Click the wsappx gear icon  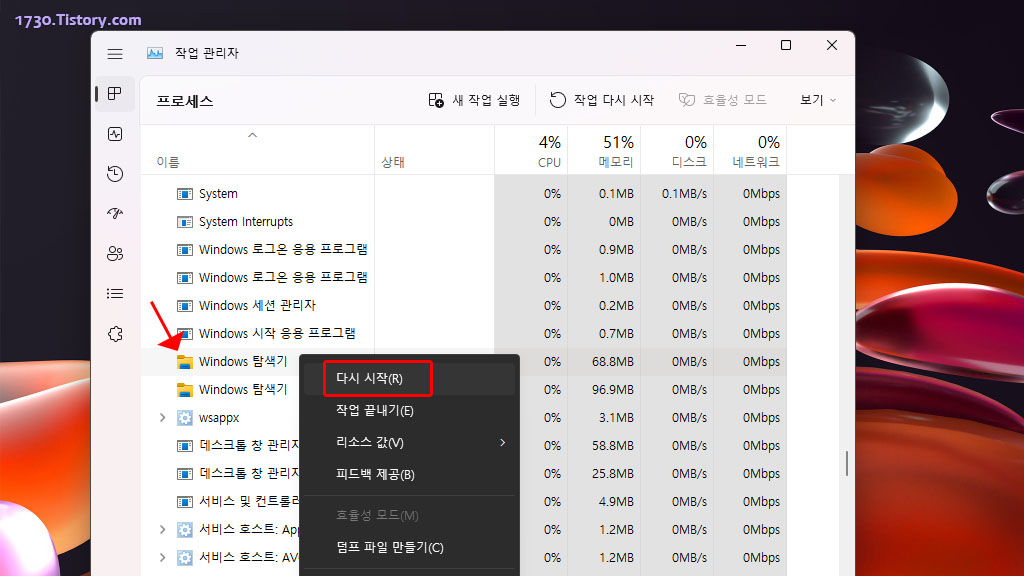coord(185,418)
